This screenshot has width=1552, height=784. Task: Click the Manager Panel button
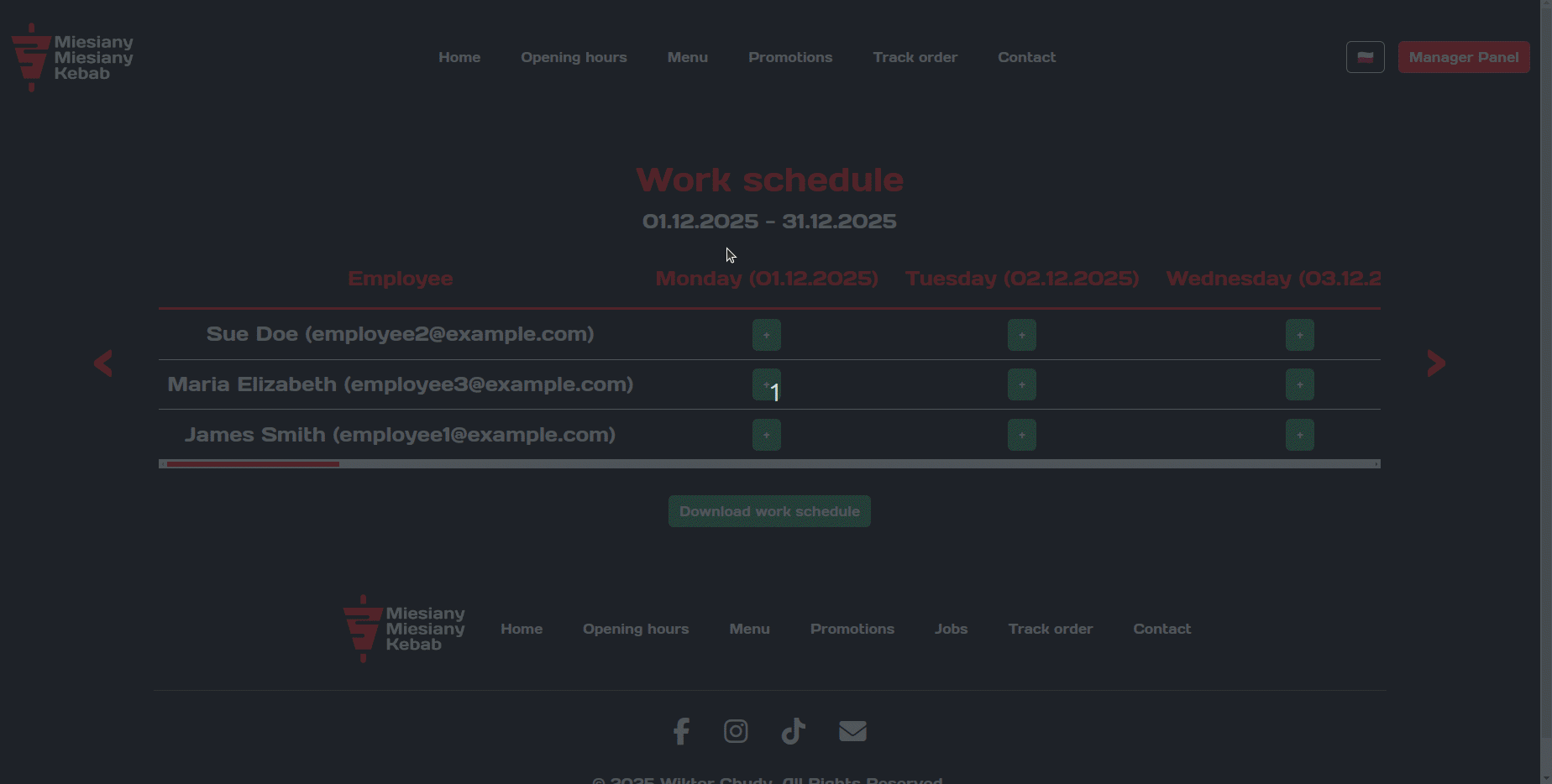(x=1463, y=57)
